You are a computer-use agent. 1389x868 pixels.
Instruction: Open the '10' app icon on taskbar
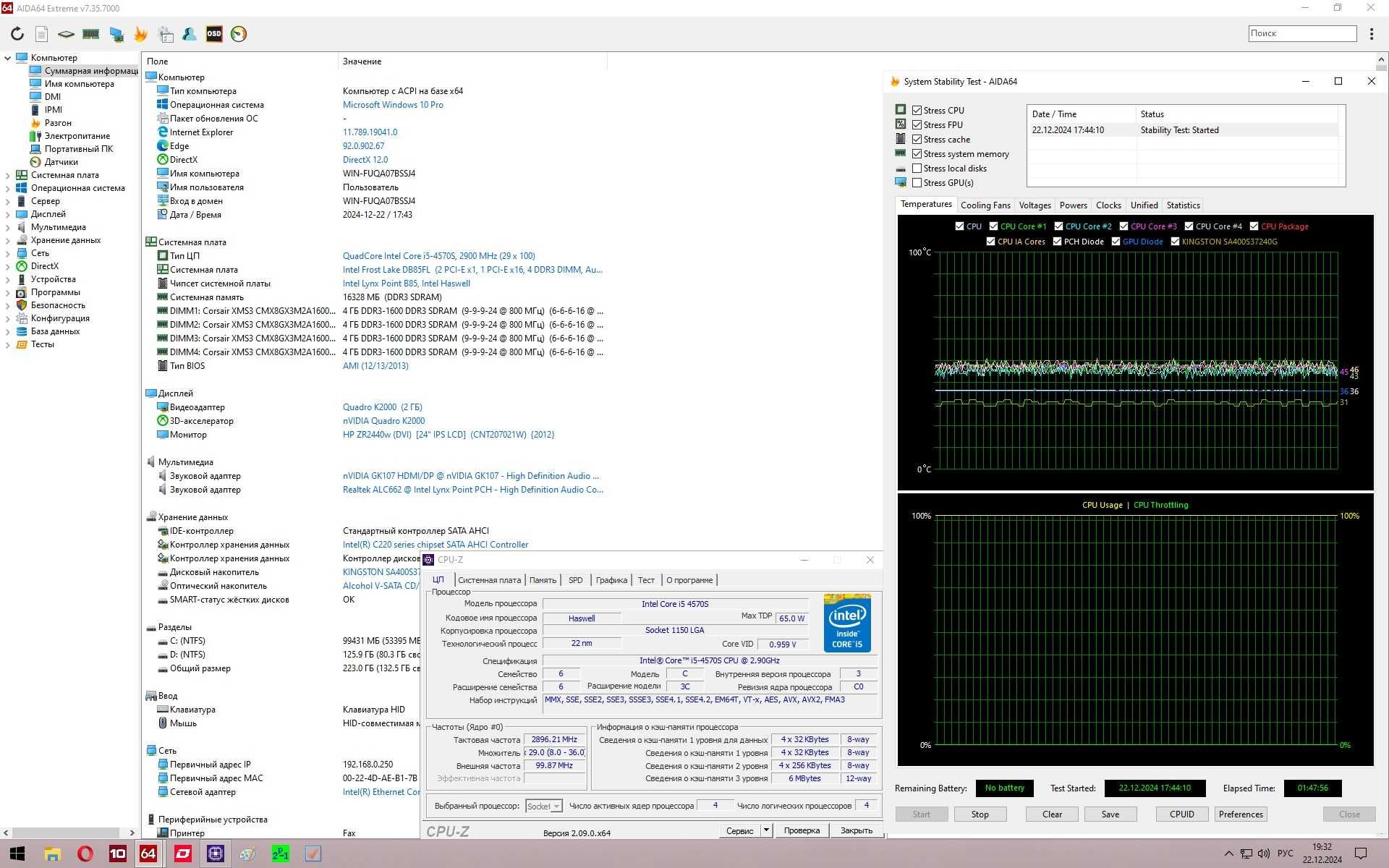click(x=117, y=854)
